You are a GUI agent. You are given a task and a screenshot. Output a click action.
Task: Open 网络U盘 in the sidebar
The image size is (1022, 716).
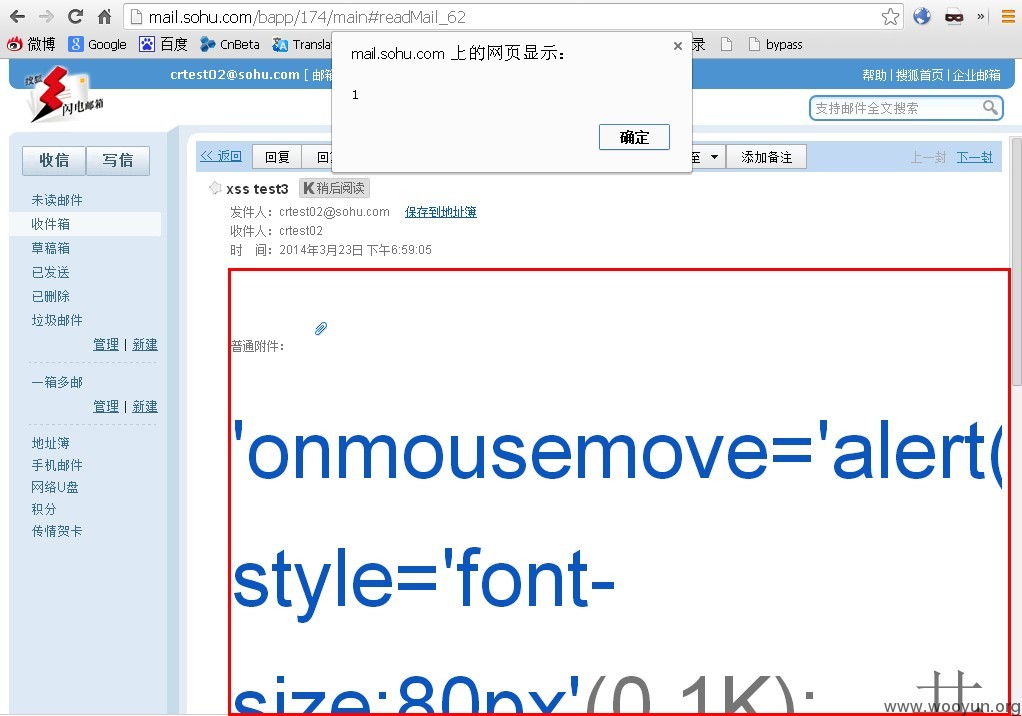55,487
